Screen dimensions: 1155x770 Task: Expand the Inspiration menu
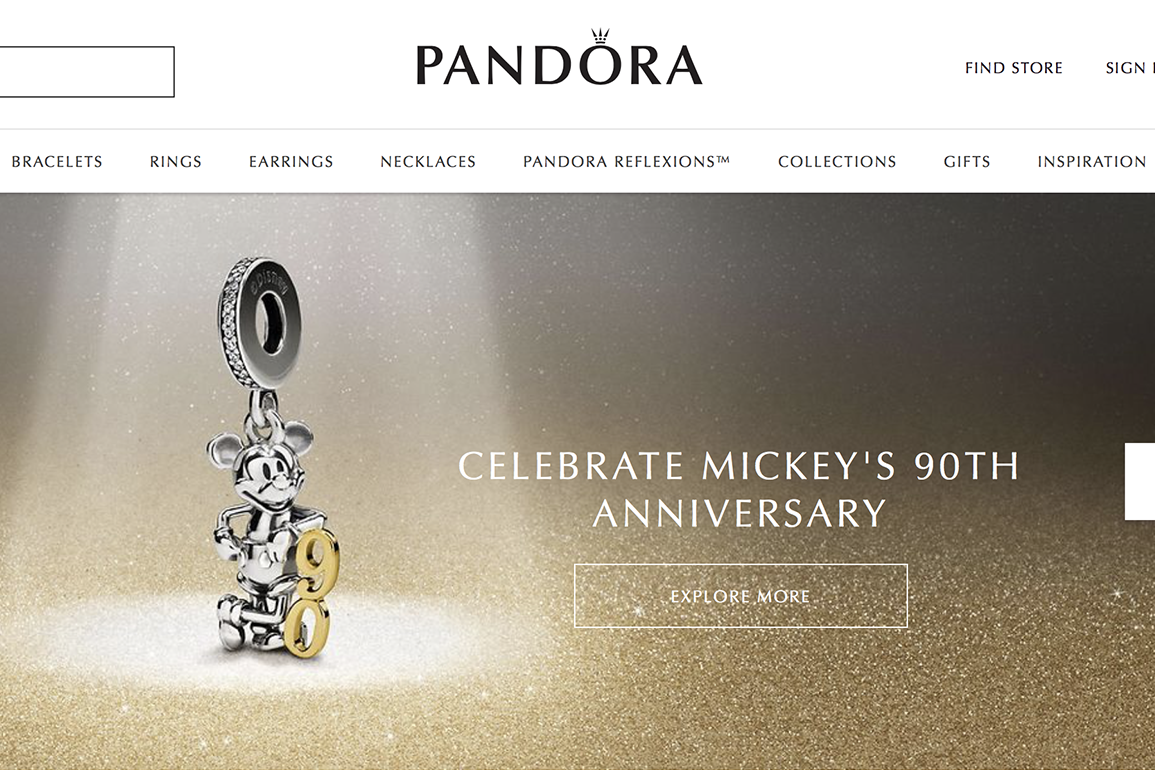[1092, 161]
